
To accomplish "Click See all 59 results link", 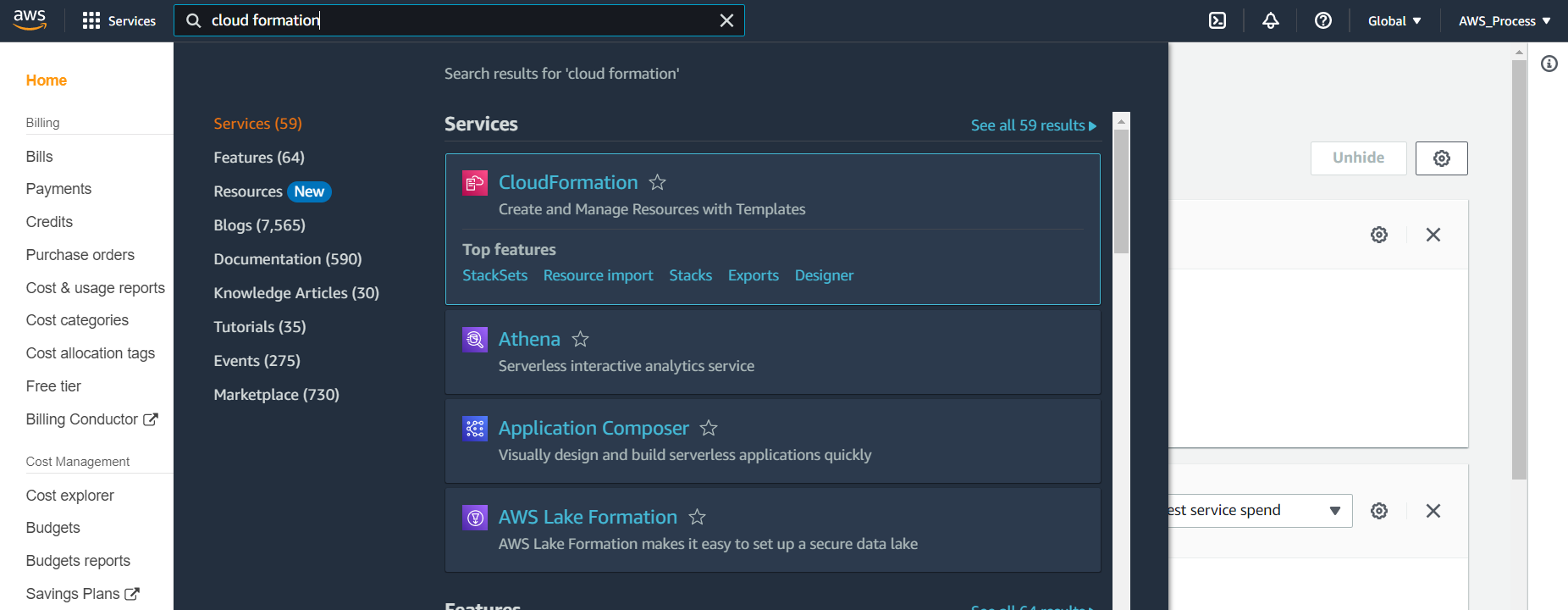I will (1033, 125).
